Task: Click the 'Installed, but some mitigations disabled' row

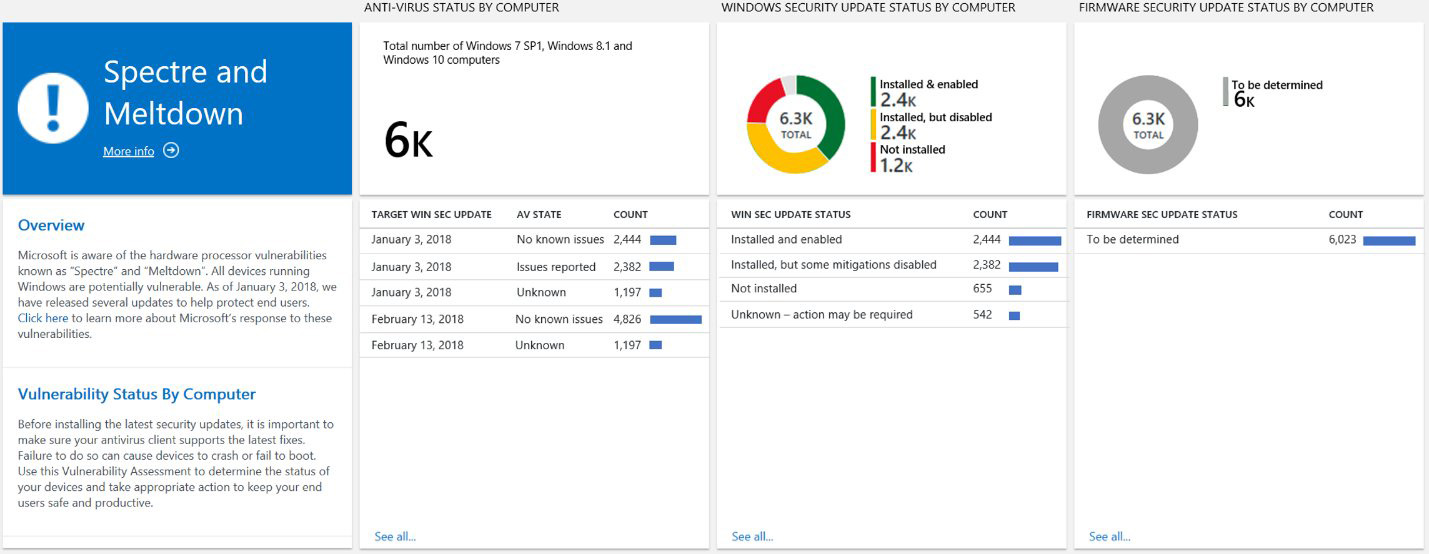Action: point(890,265)
